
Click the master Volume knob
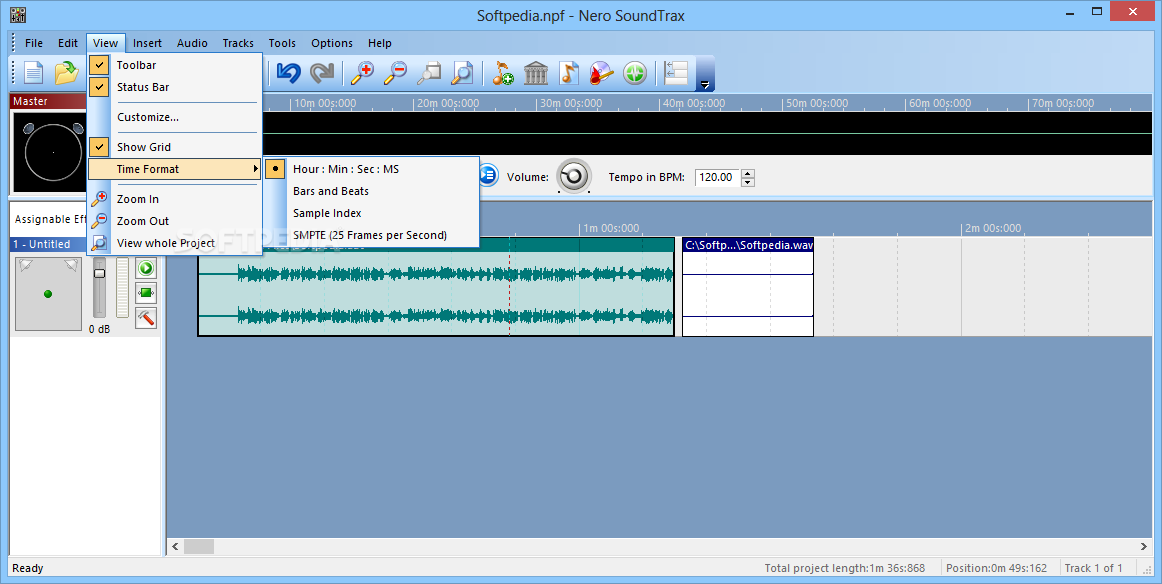(574, 176)
